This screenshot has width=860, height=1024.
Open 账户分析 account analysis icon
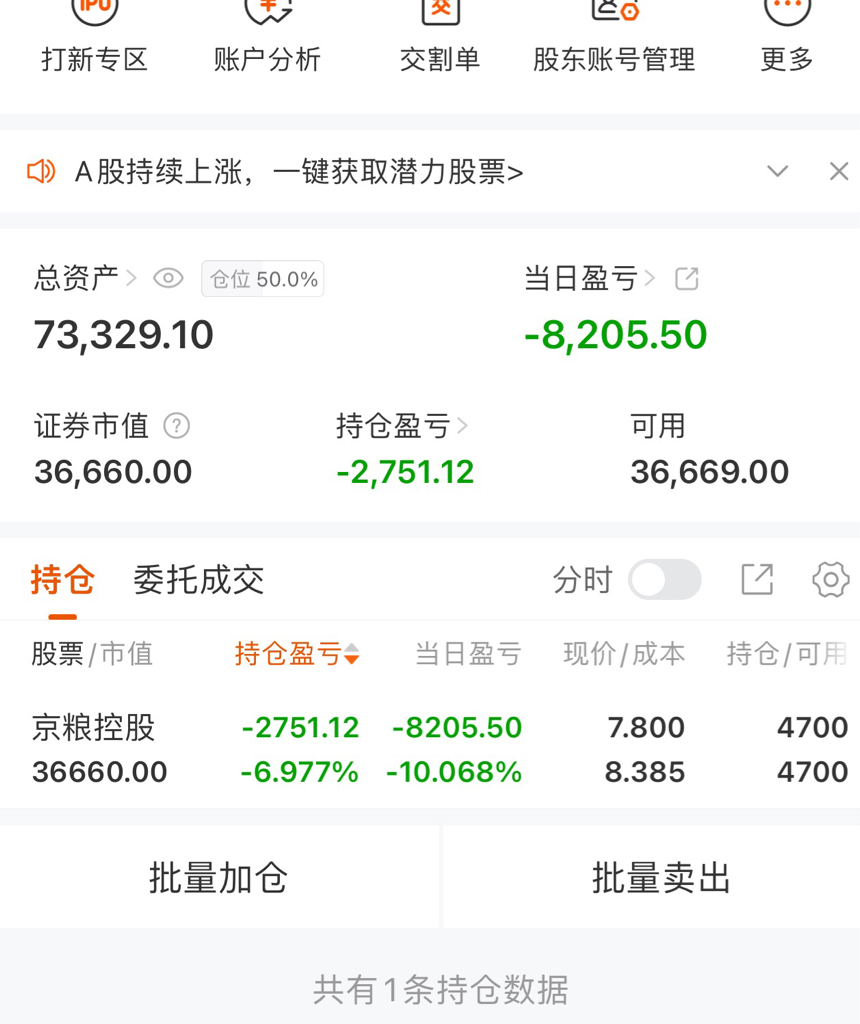tap(268, 12)
